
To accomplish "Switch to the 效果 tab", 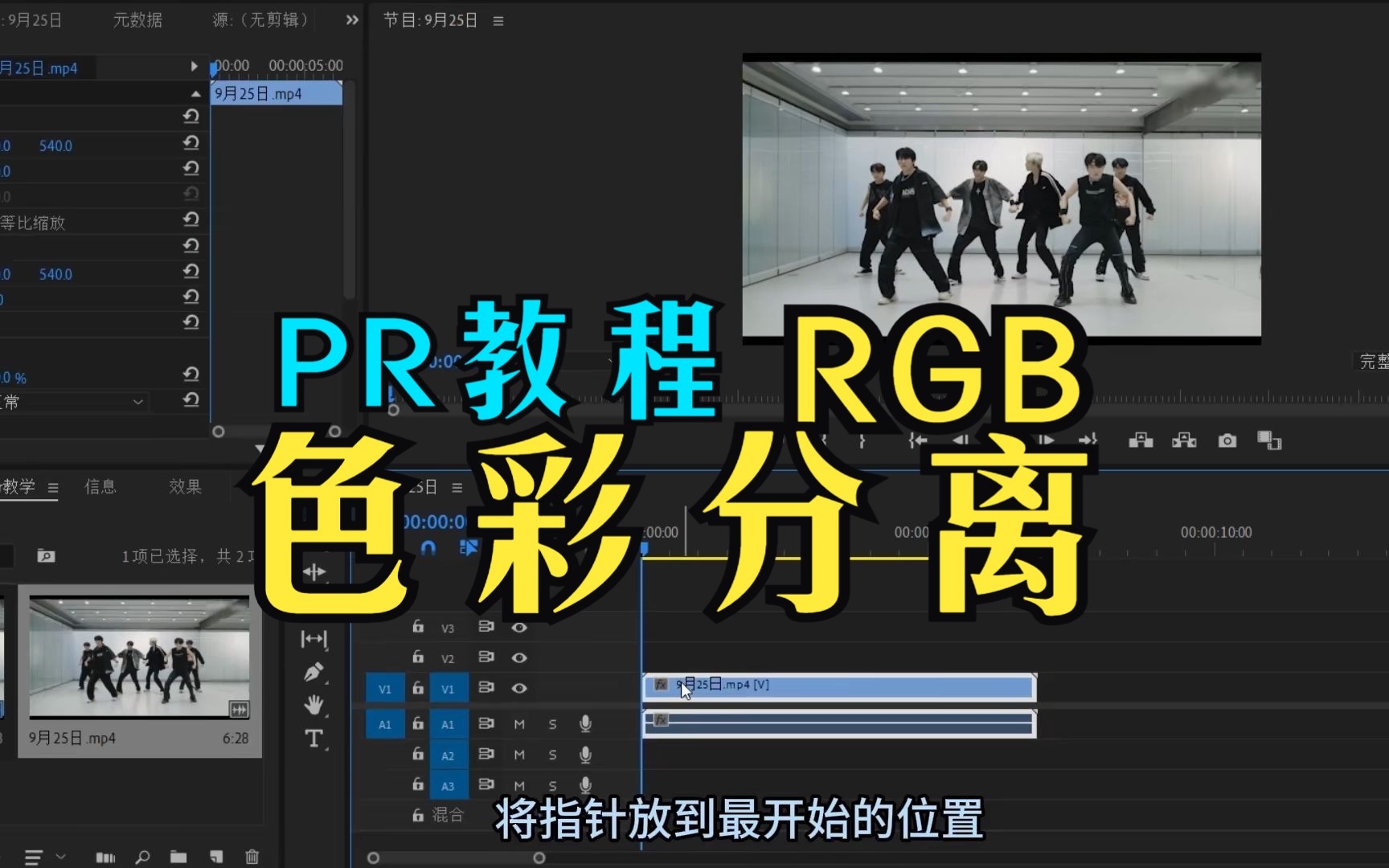I will click(185, 486).
